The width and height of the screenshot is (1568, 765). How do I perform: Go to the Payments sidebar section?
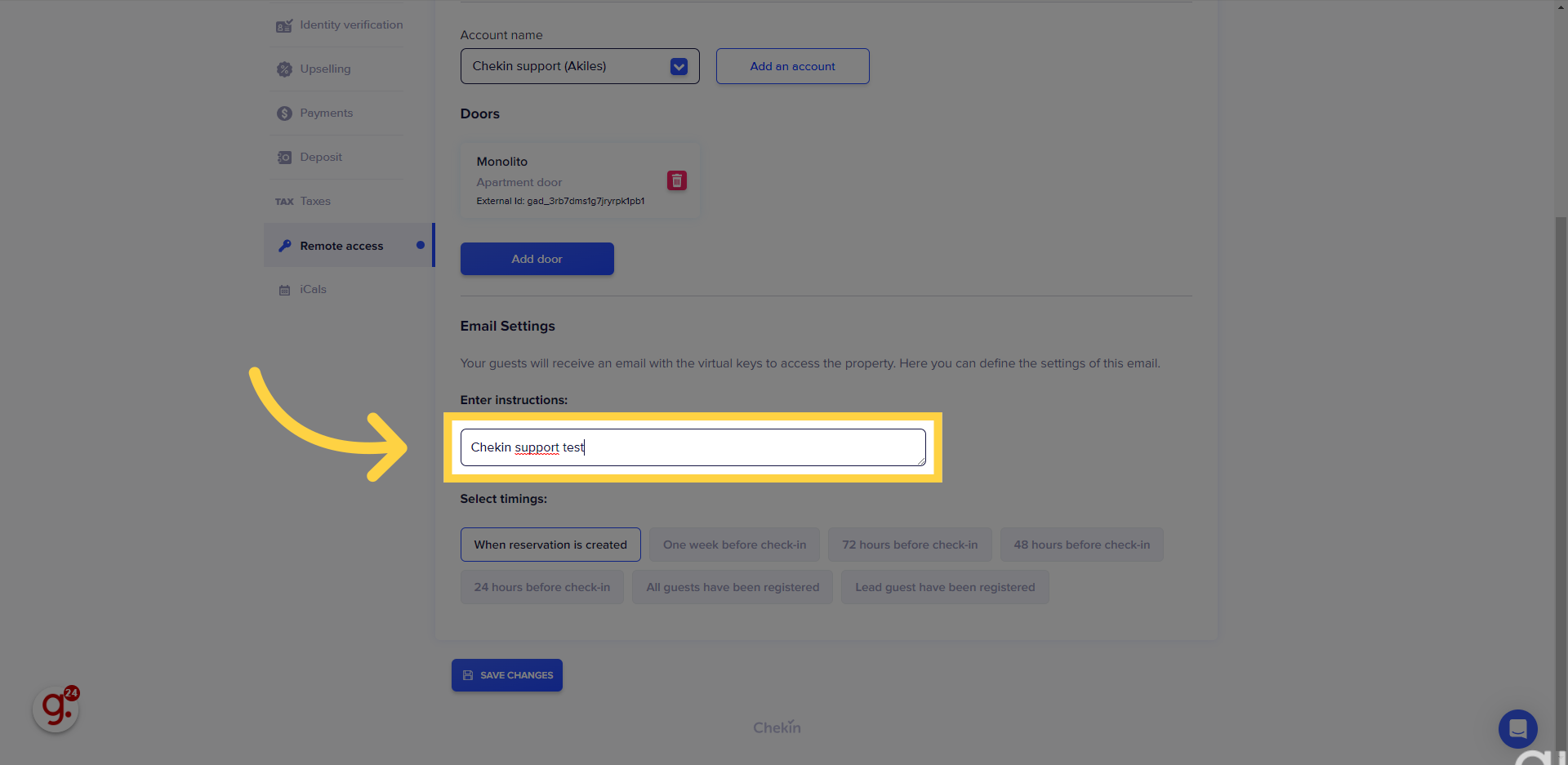click(x=326, y=113)
